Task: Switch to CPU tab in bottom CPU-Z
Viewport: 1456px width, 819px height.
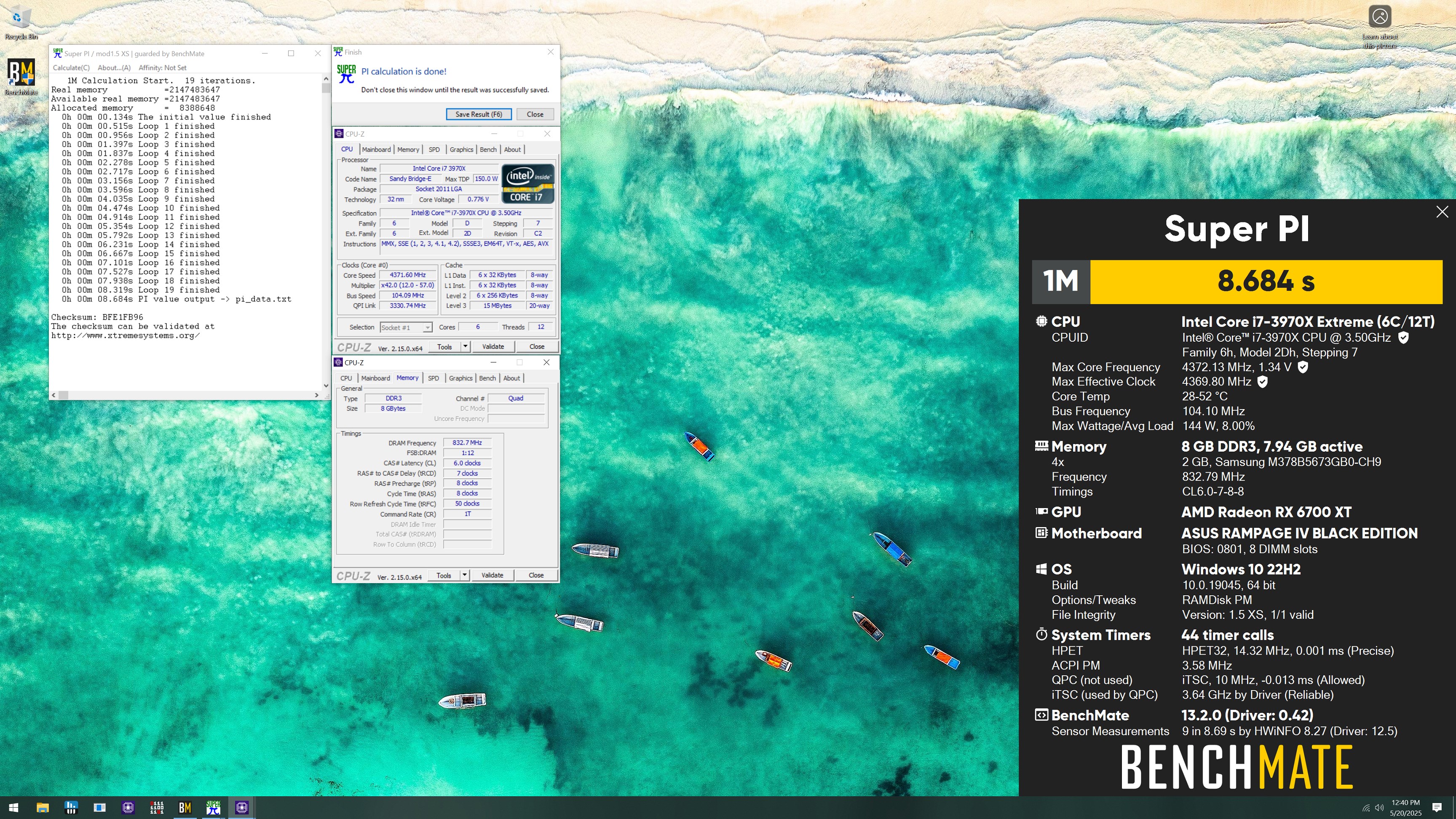Action: (x=346, y=378)
